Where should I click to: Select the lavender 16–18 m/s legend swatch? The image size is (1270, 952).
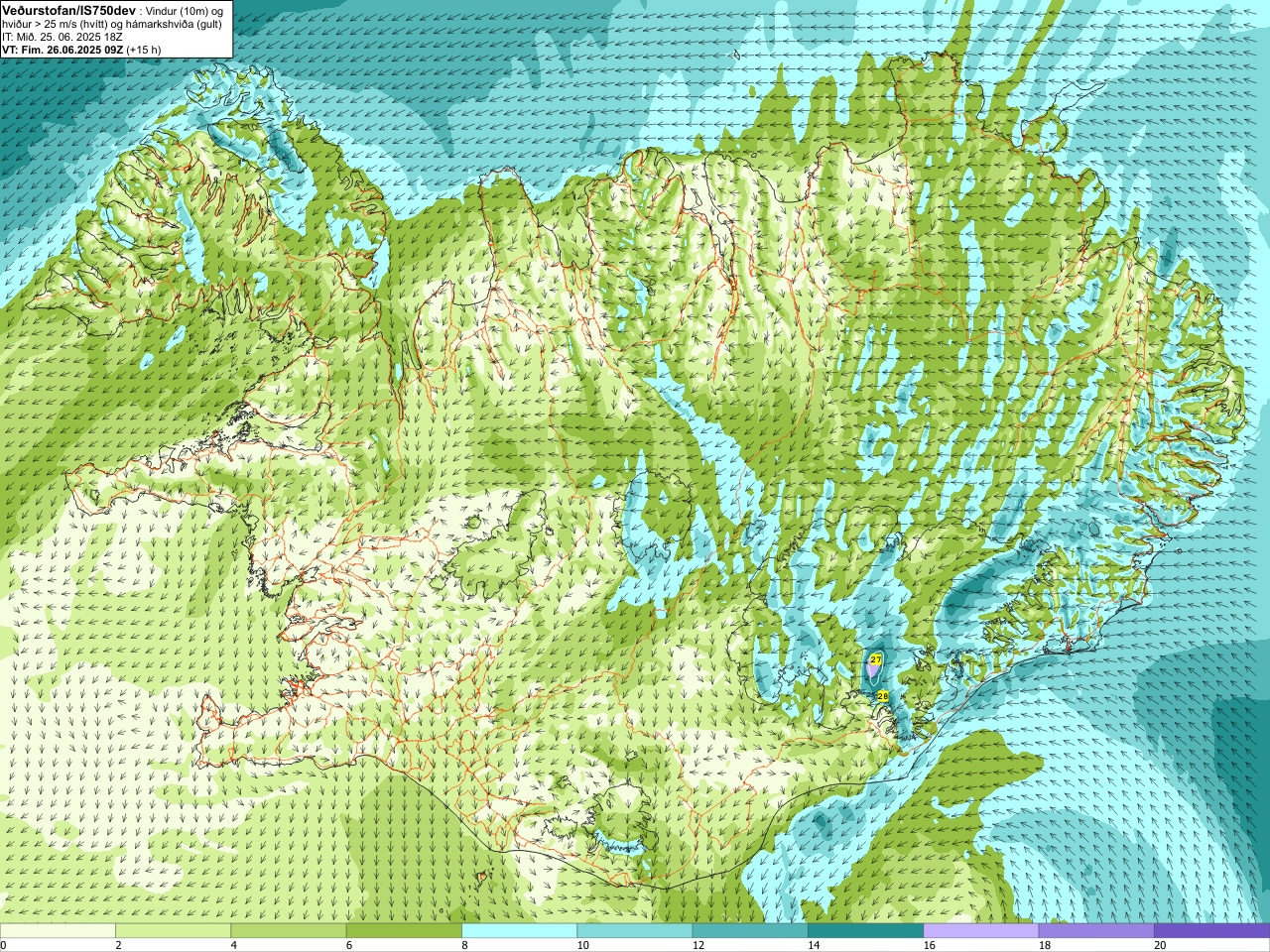tap(980, 930)
